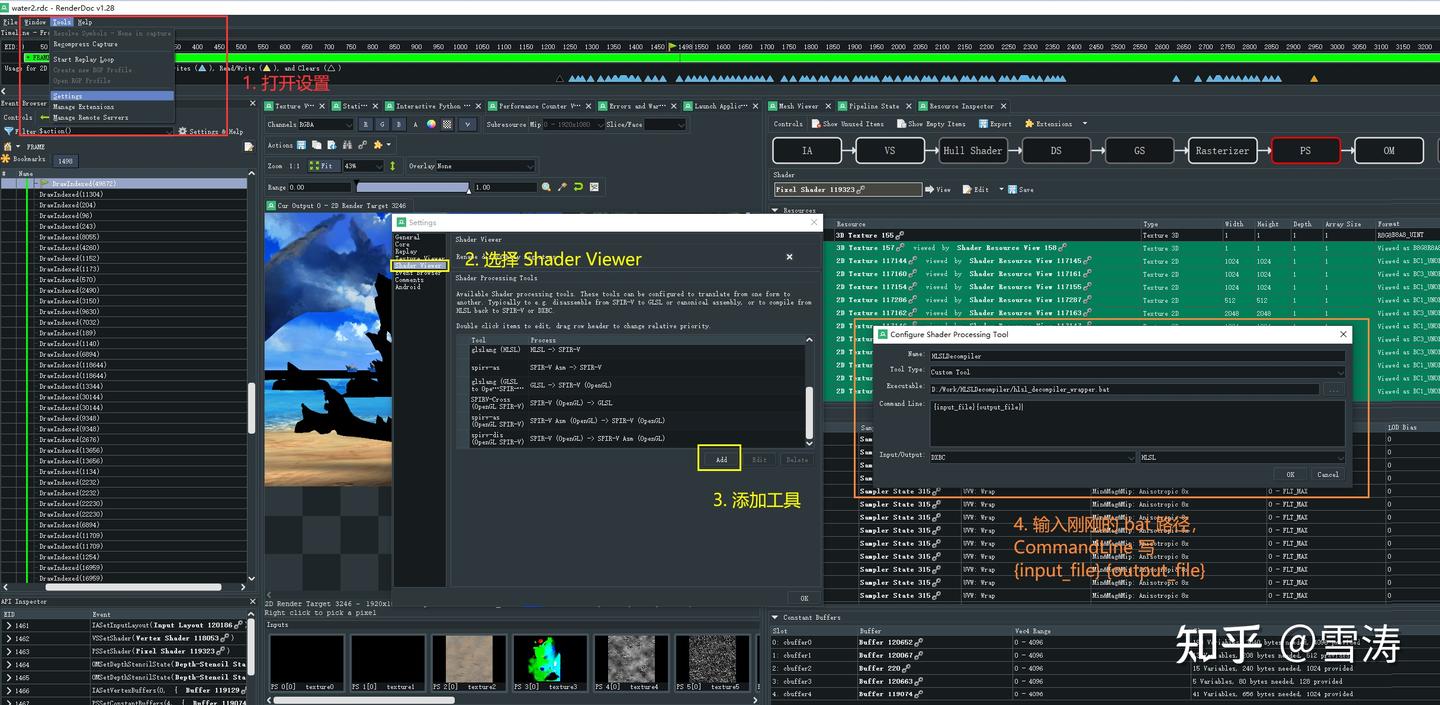Viewport: 1440px width, 705px height.
Task: Click Extensions in Pipeline State toolbar
Action: 1048,124
